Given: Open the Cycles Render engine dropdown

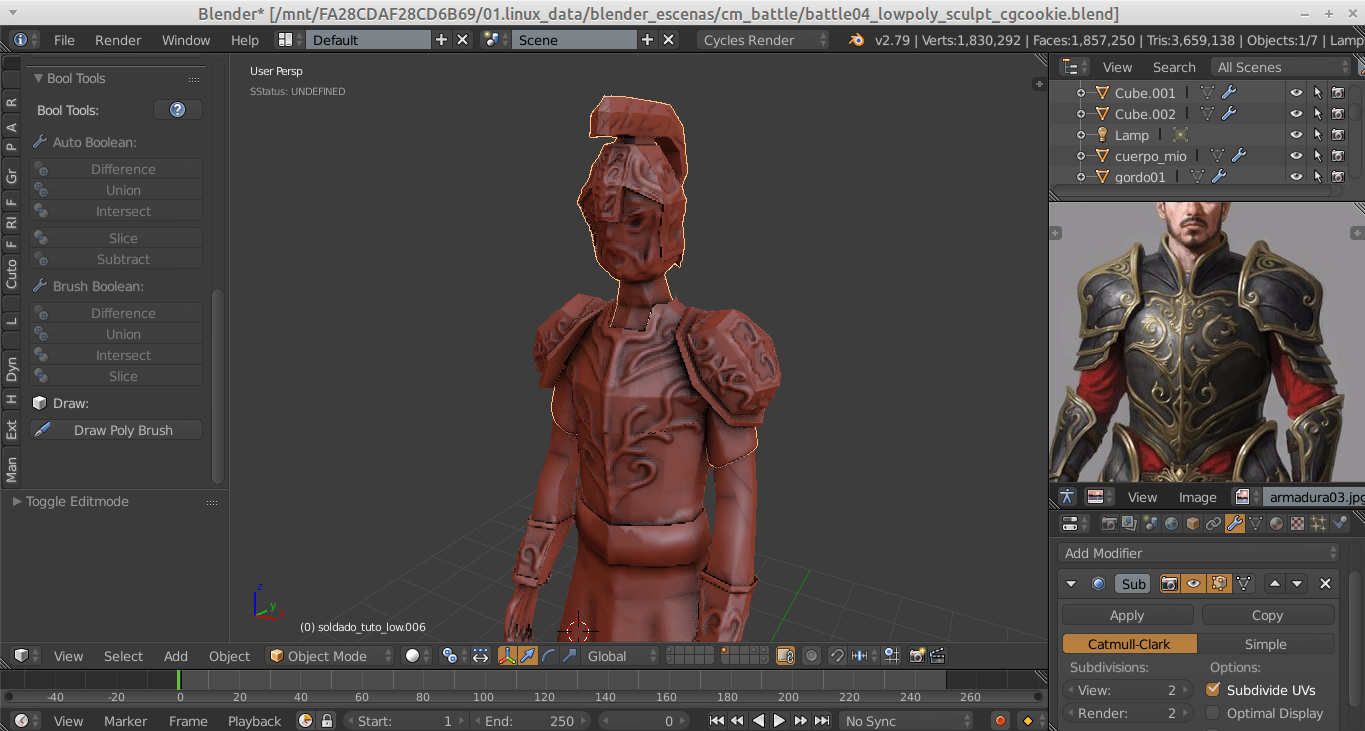Looking at the screenshot, I should 765,40.
